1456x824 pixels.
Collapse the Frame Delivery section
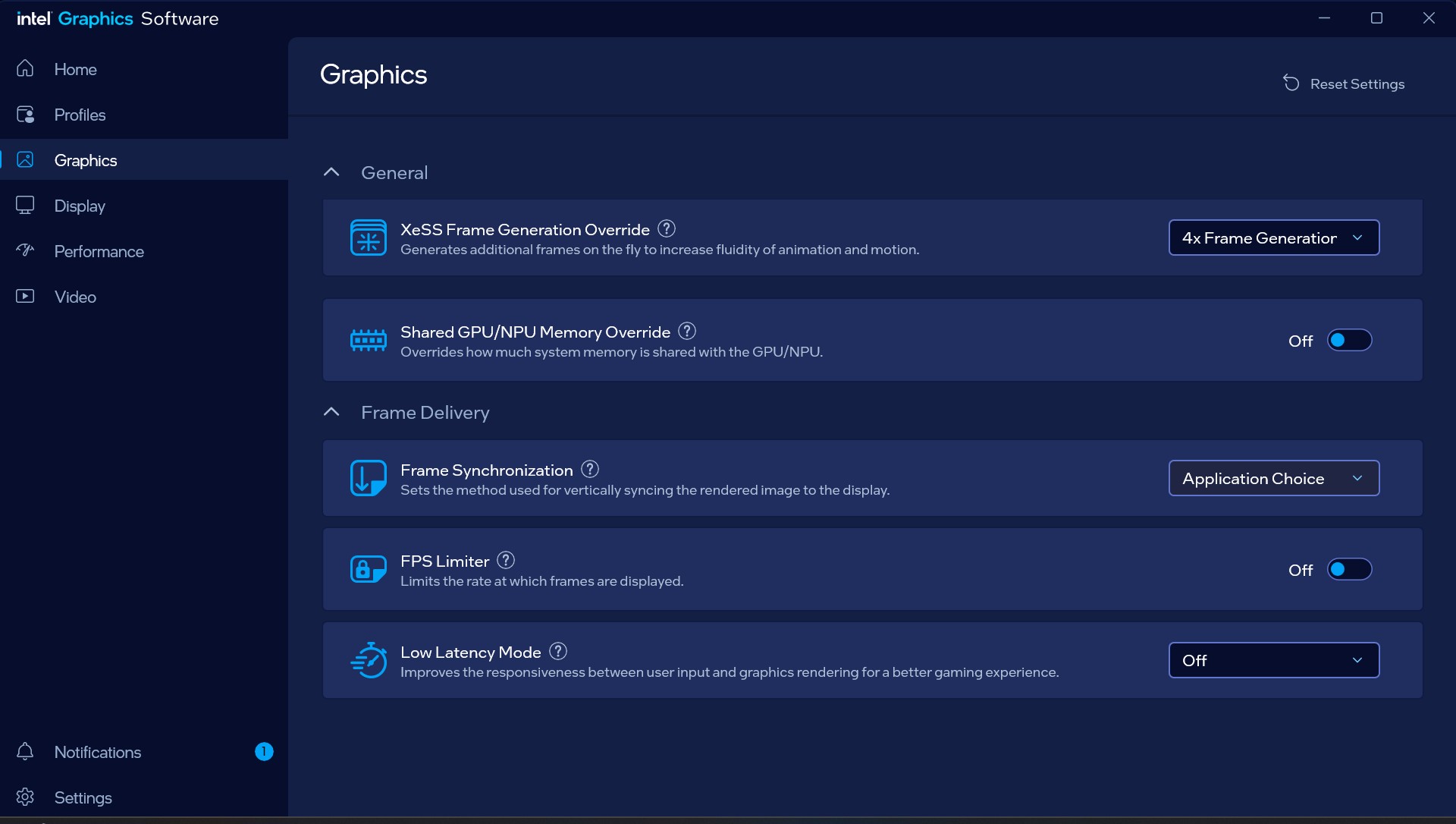click(x=331, y=412)
